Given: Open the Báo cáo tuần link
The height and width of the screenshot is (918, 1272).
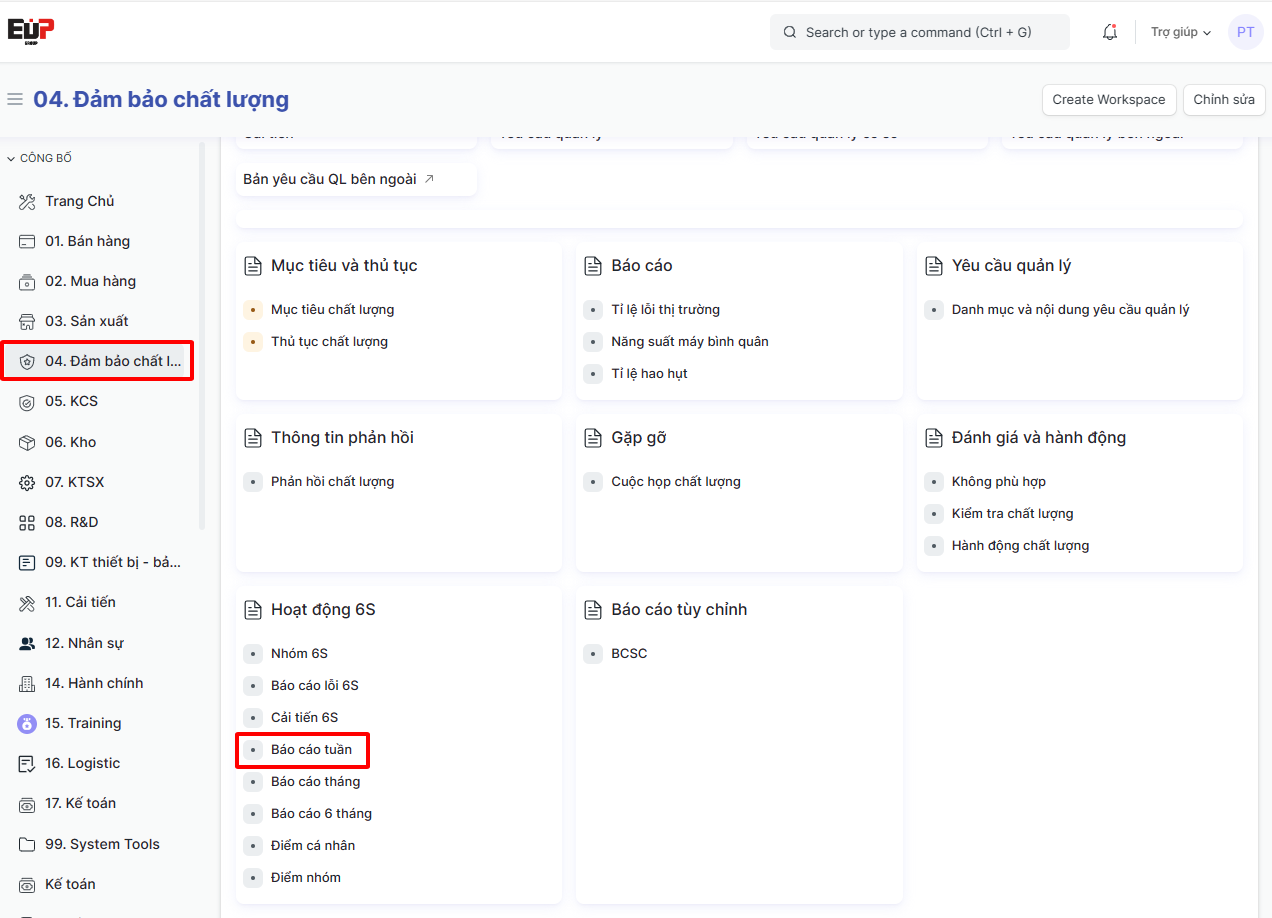Looking at the screenshot, I should click(x=311, y=749).
